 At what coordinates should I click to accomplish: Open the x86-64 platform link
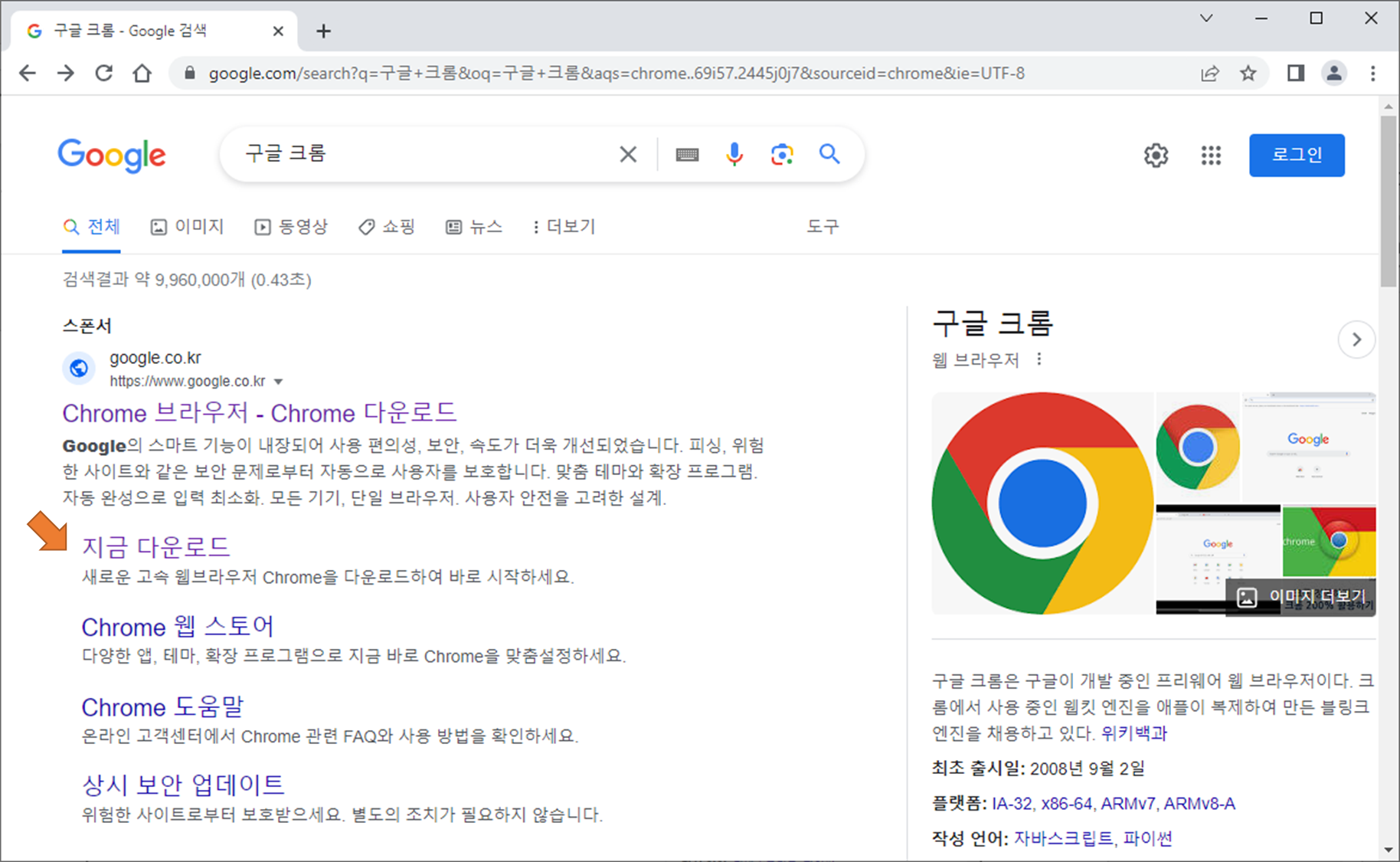(x=1066, y=804)
